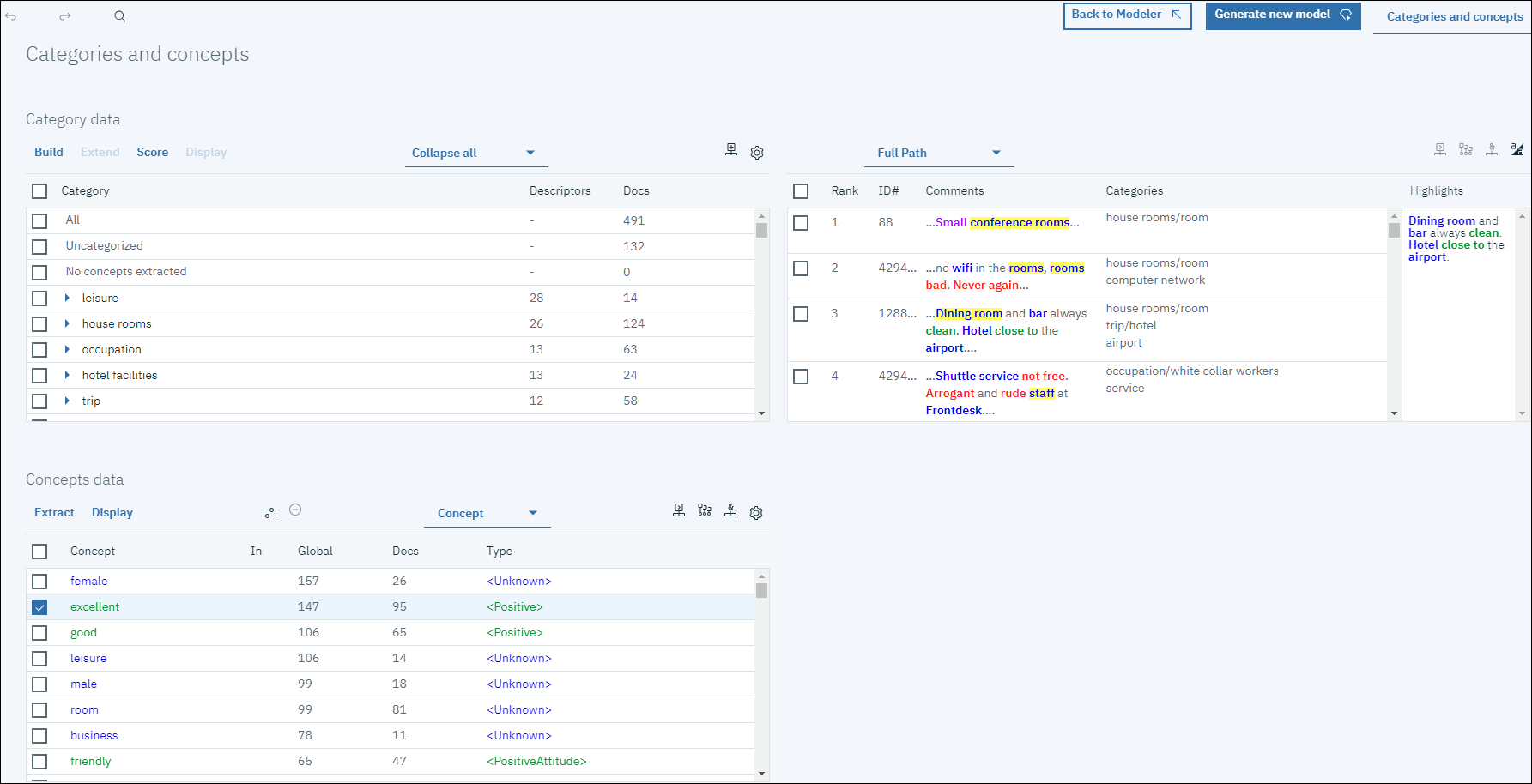Switch to Categories and concepts tab
The width and height of the screenshot is (1532, 784).
pos(1454,16)
